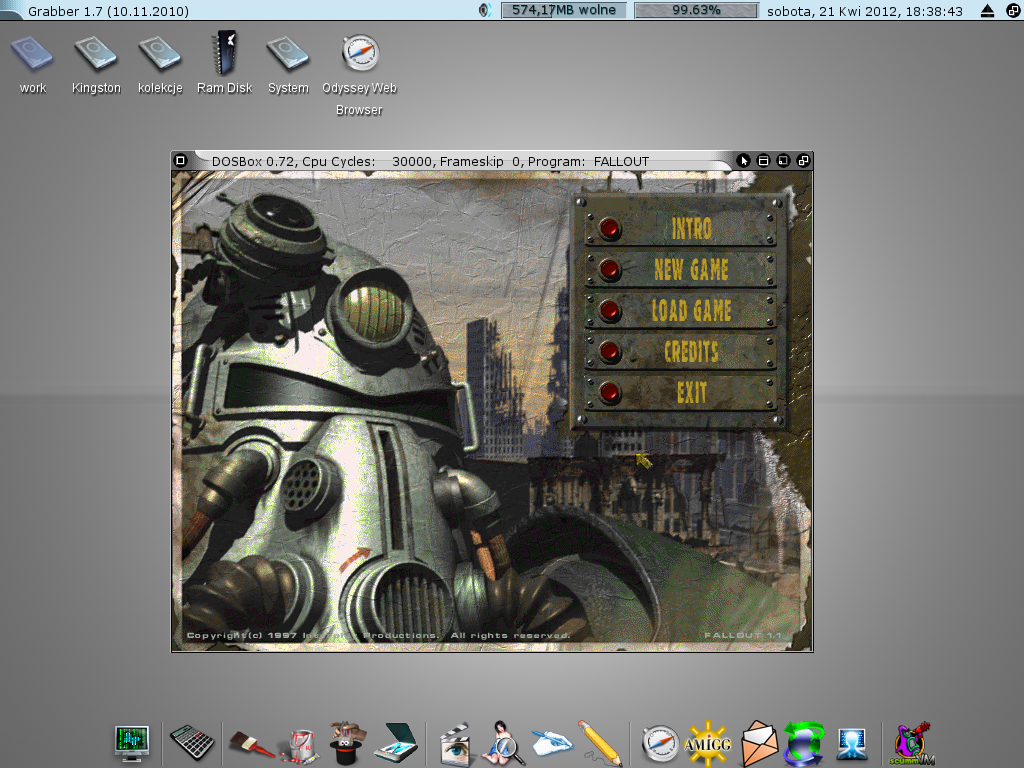Open the flatbed scanner dock icon
Viewport: 1024px width, 768px height.
pos(398,743)
